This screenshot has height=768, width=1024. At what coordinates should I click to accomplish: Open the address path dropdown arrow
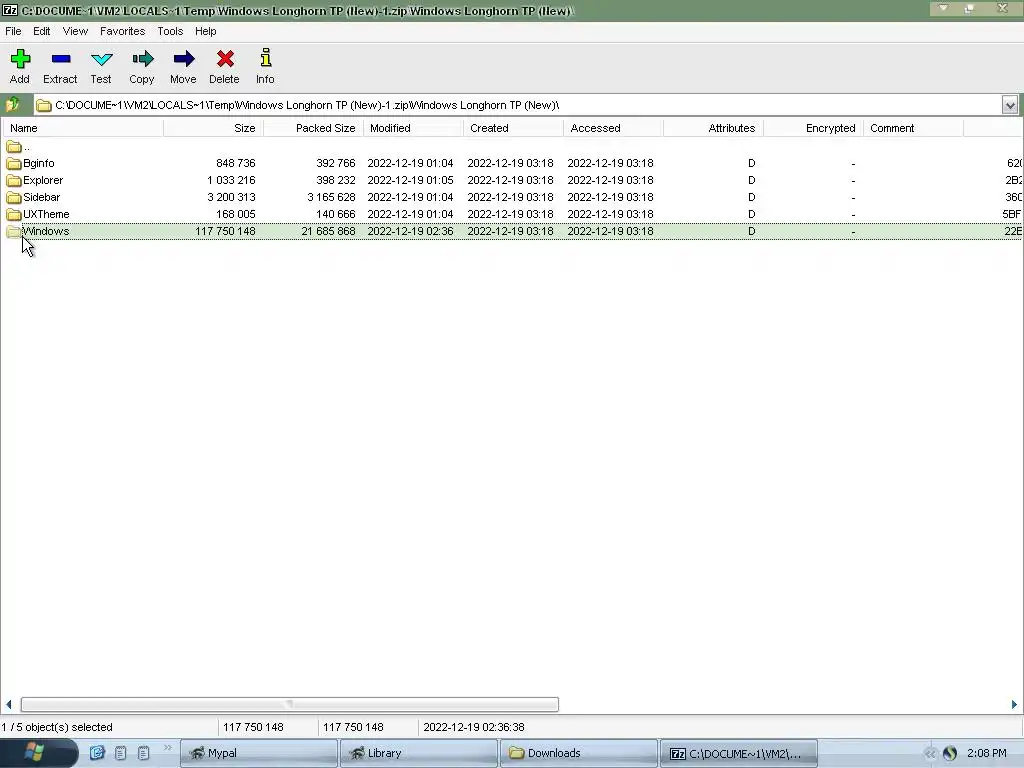pos(1010,105)
